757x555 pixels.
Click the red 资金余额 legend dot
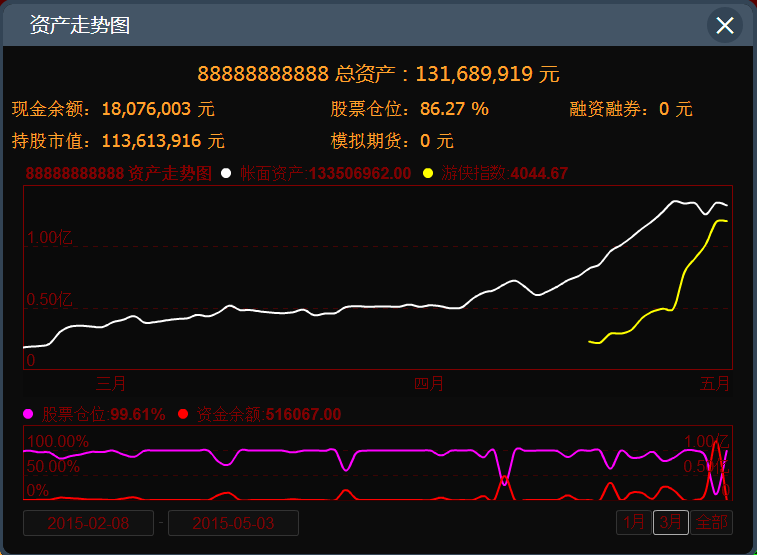[182, 414]
